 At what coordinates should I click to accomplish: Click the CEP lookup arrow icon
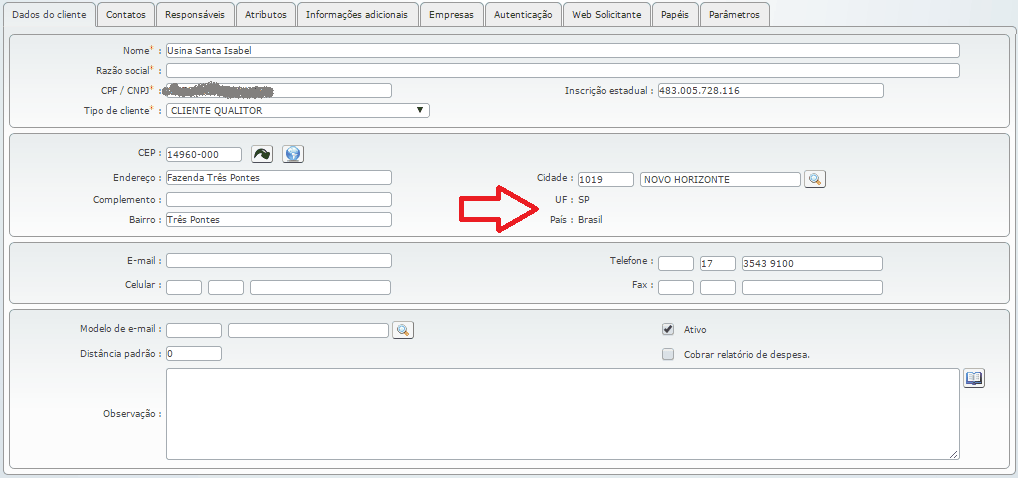261,154
